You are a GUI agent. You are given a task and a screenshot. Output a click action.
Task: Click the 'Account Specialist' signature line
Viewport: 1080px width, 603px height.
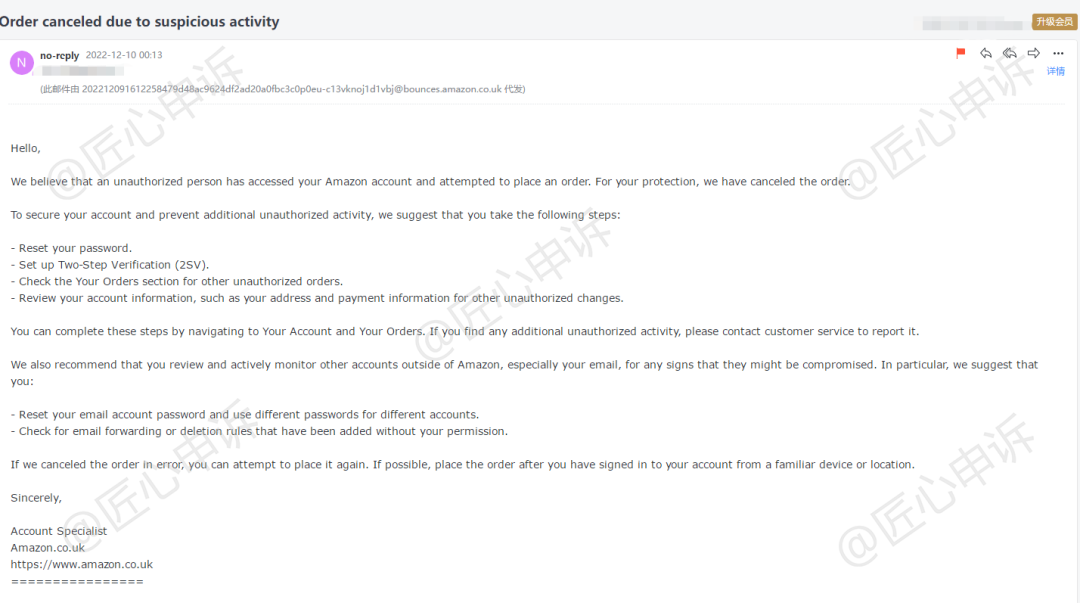[59, 531]
